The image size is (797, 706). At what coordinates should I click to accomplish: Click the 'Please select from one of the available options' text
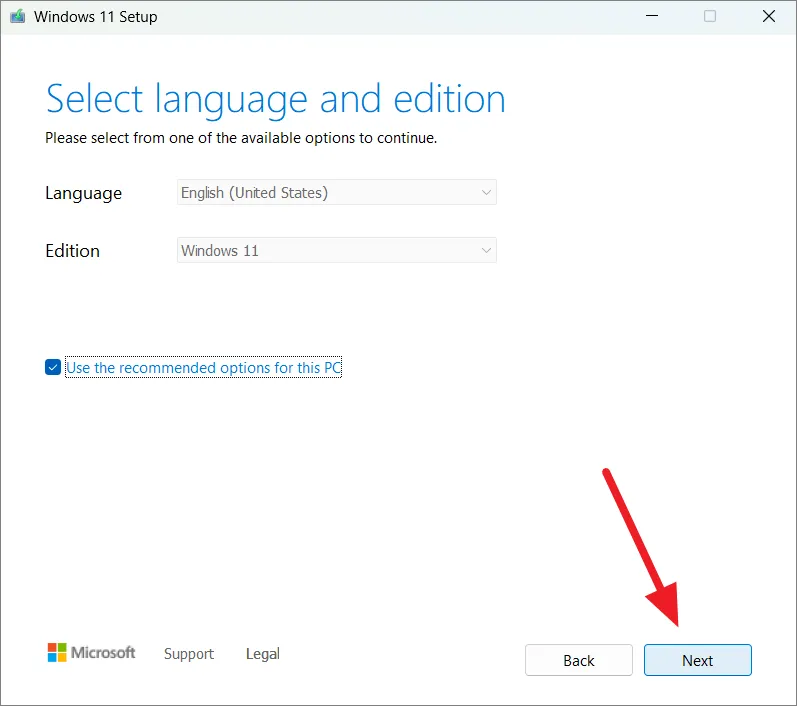click(x=241, y=138)
